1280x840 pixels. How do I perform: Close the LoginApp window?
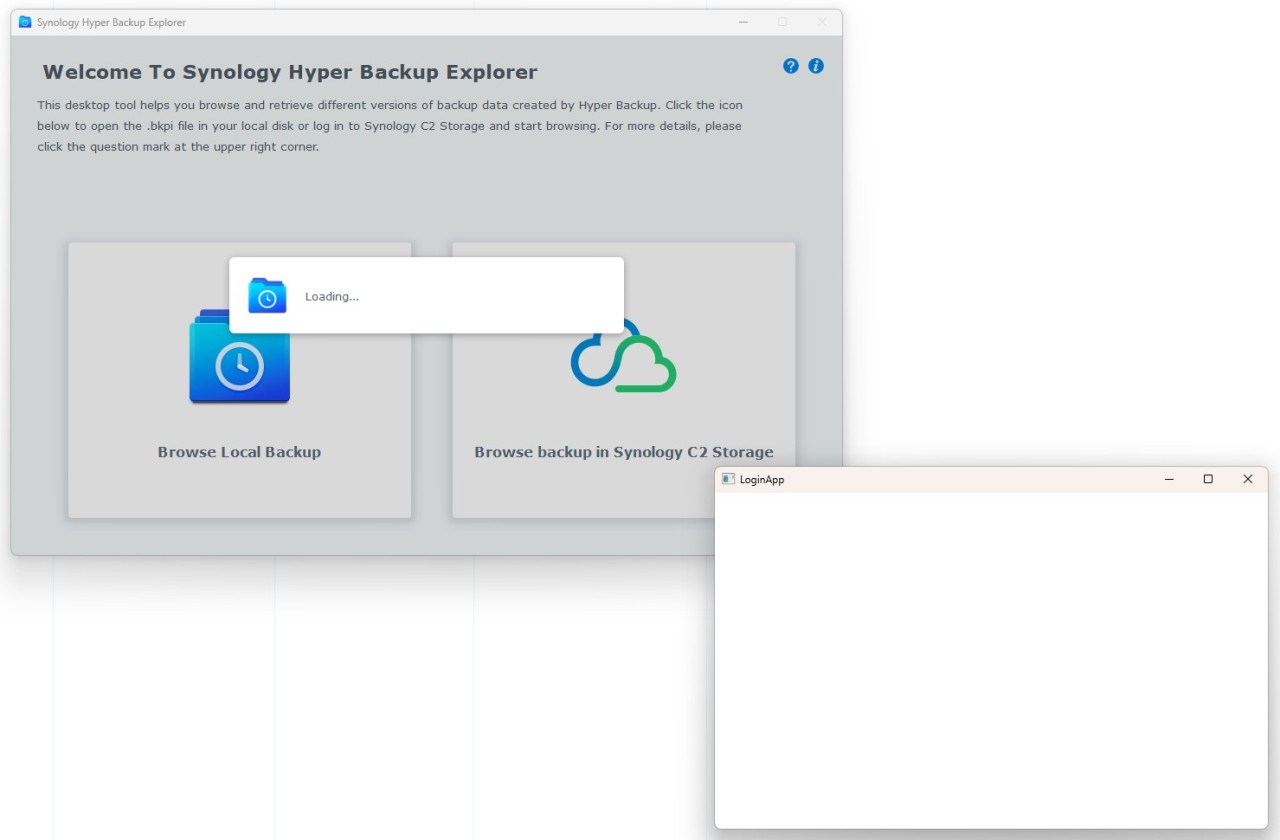coord(1247,480)
